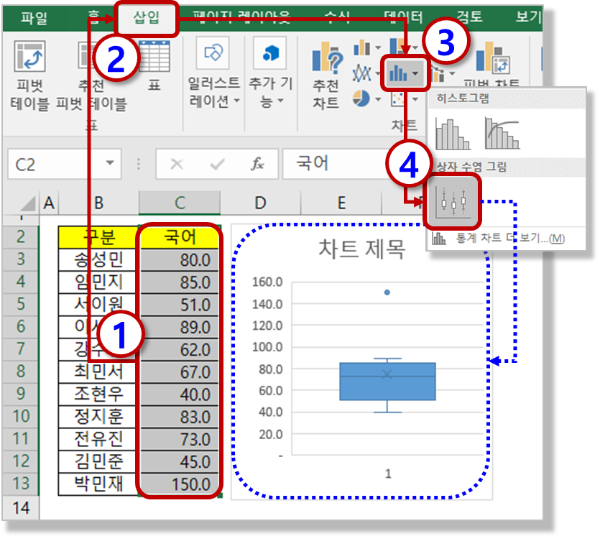This screenshot has width=600, height=538.
Task: Click the cell with value 67.0
Action: [x=179, y=372]
